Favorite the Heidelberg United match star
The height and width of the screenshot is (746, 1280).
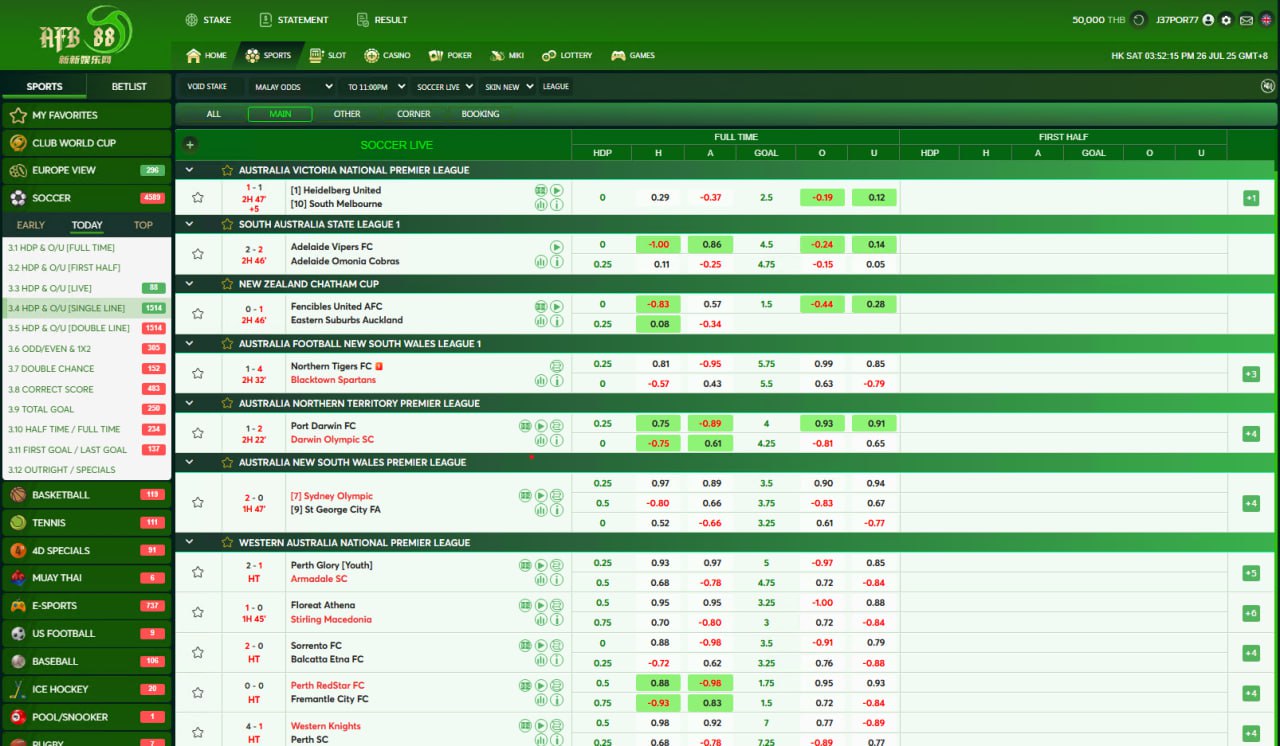(198, 198)
